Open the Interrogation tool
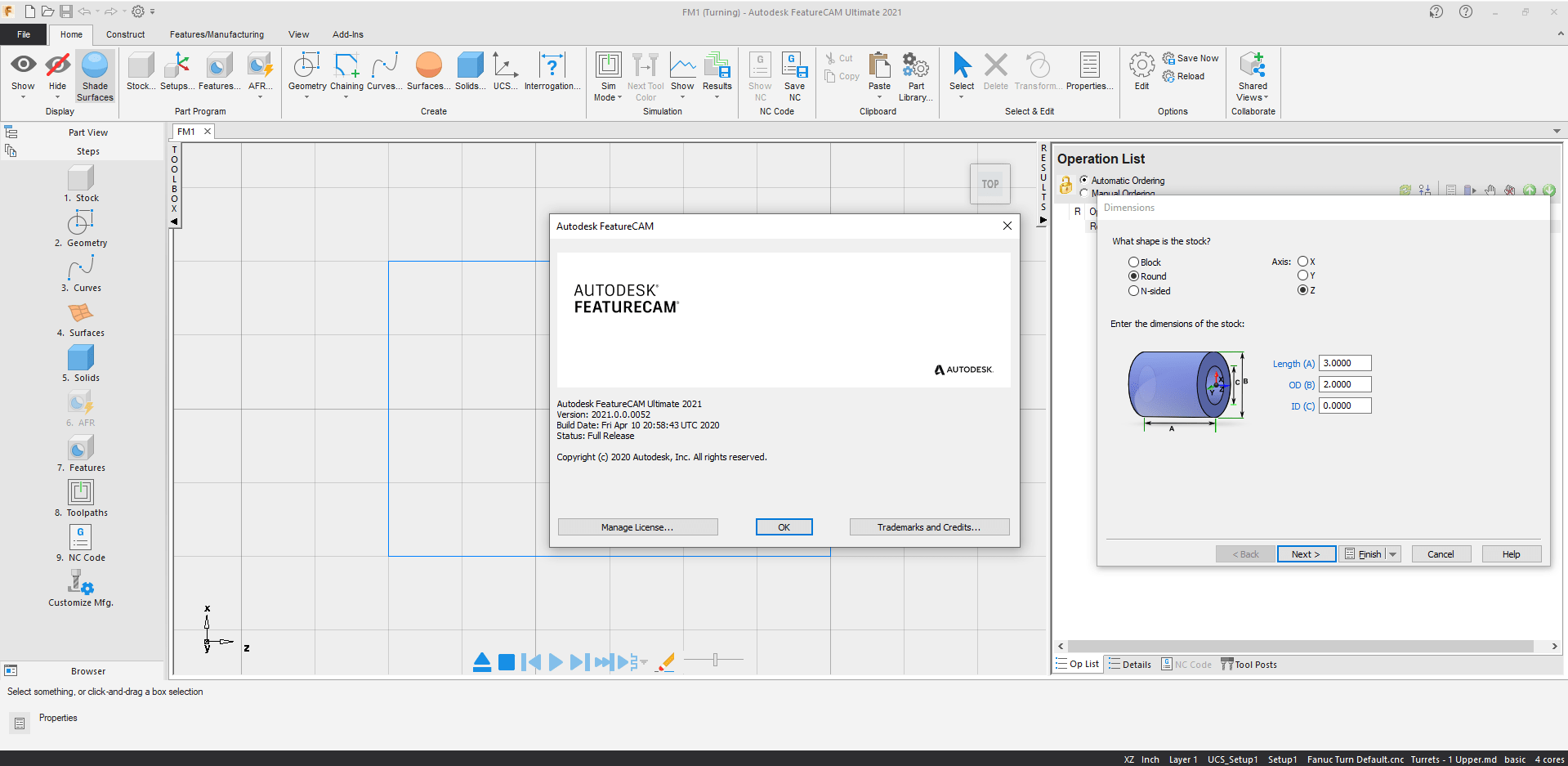 [x=552, y=71]
